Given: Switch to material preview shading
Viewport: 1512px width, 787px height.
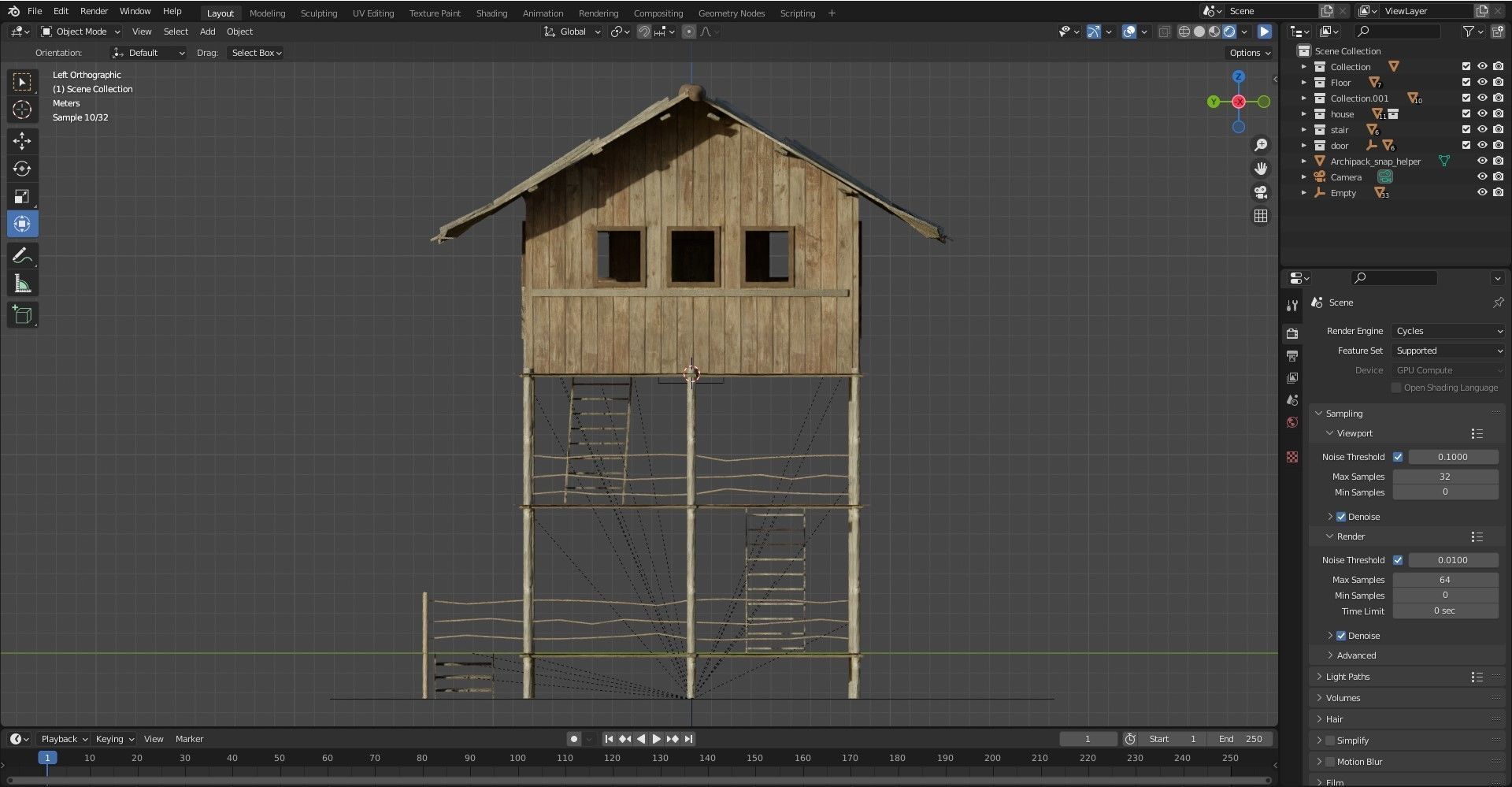Looking at the screenshot, I should click(x=1214, y=32).
